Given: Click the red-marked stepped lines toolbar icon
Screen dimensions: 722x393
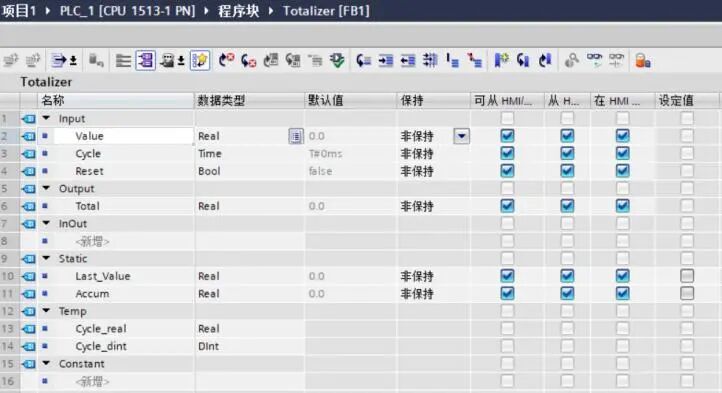Looking at the screenshot, I should (x=475, y=60).
